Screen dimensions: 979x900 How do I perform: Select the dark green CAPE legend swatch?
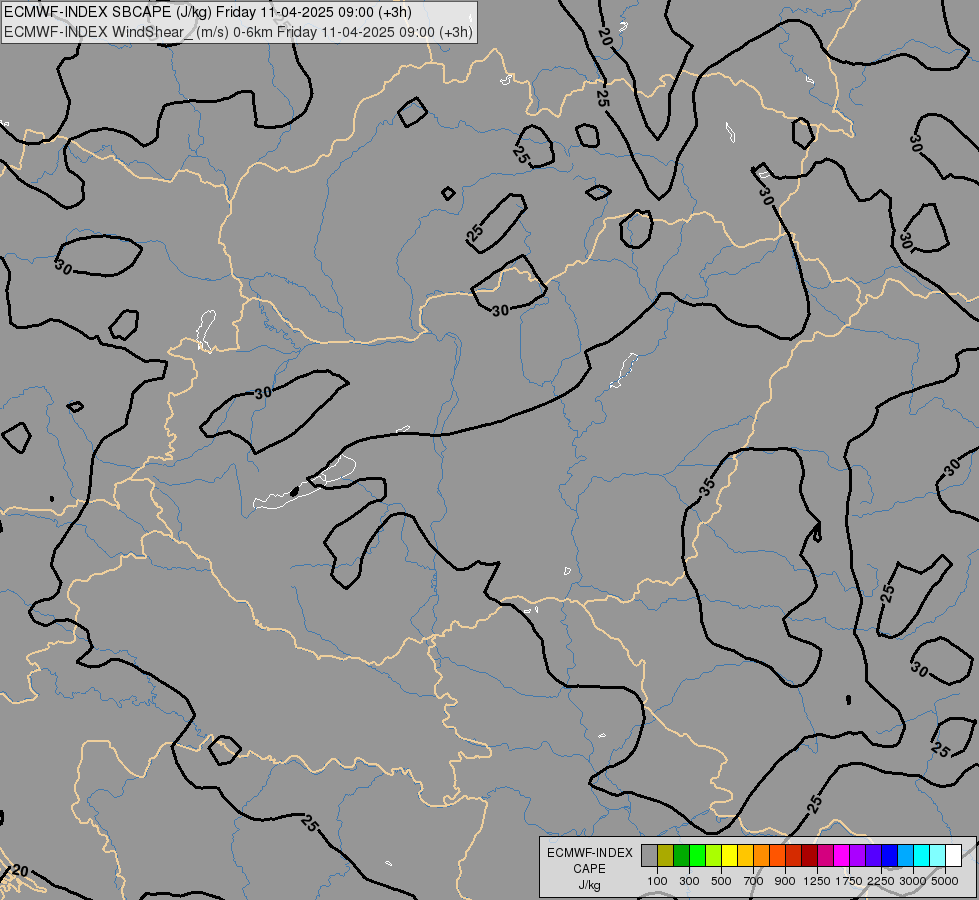(x=682, y=856)
